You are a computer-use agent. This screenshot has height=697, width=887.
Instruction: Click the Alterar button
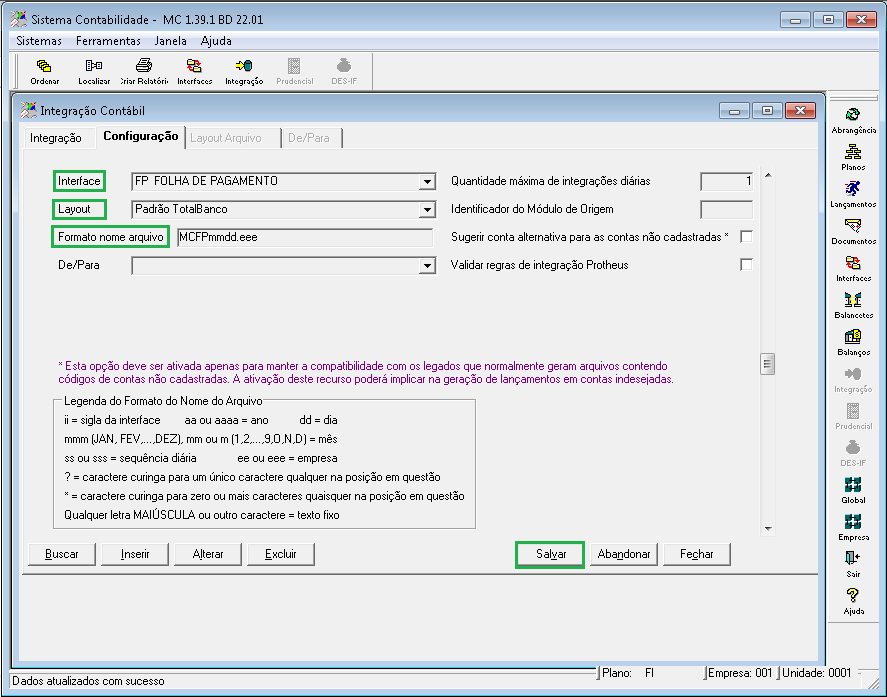click(208, 554)
